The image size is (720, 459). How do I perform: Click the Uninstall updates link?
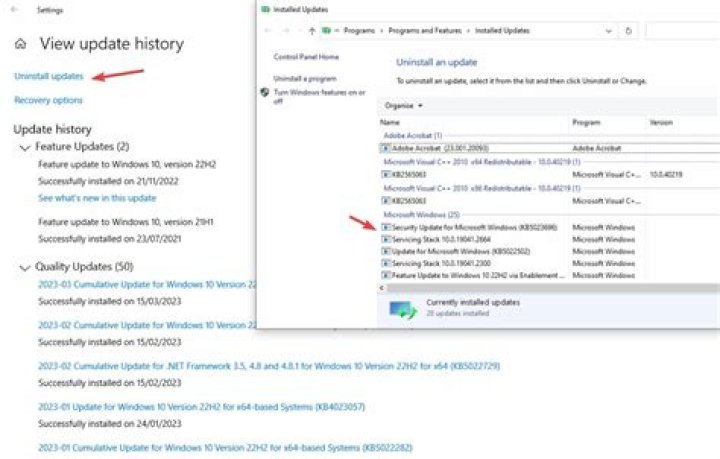[x=48, y=76]
